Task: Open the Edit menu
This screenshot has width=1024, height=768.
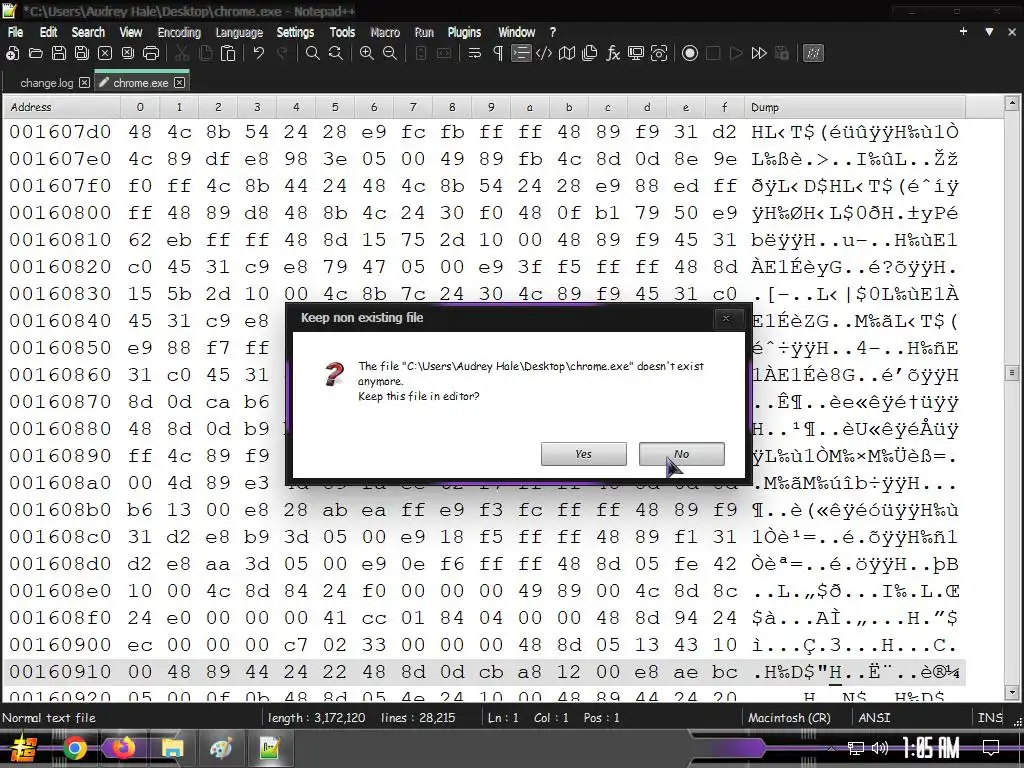Action: [48, 32]
